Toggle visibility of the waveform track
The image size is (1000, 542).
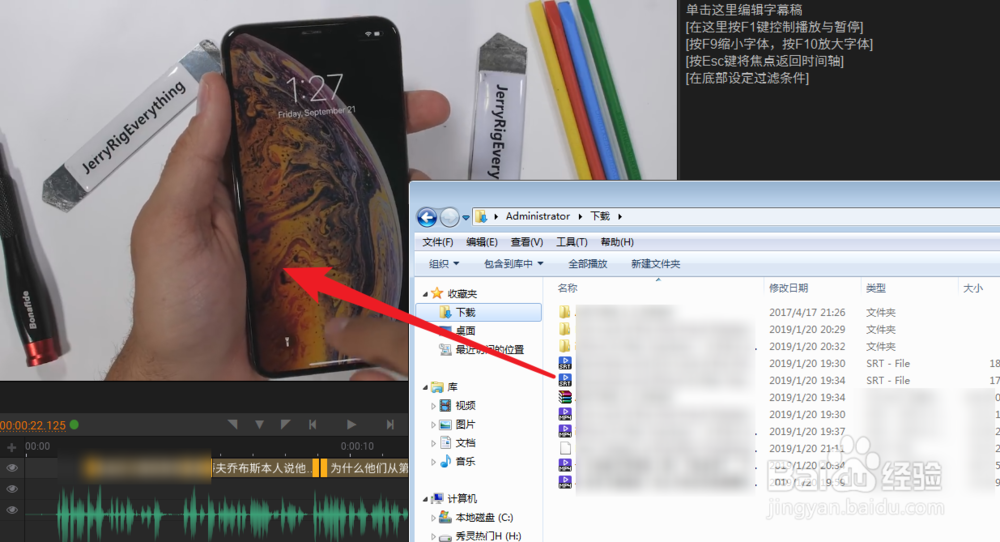coord(11,510)
